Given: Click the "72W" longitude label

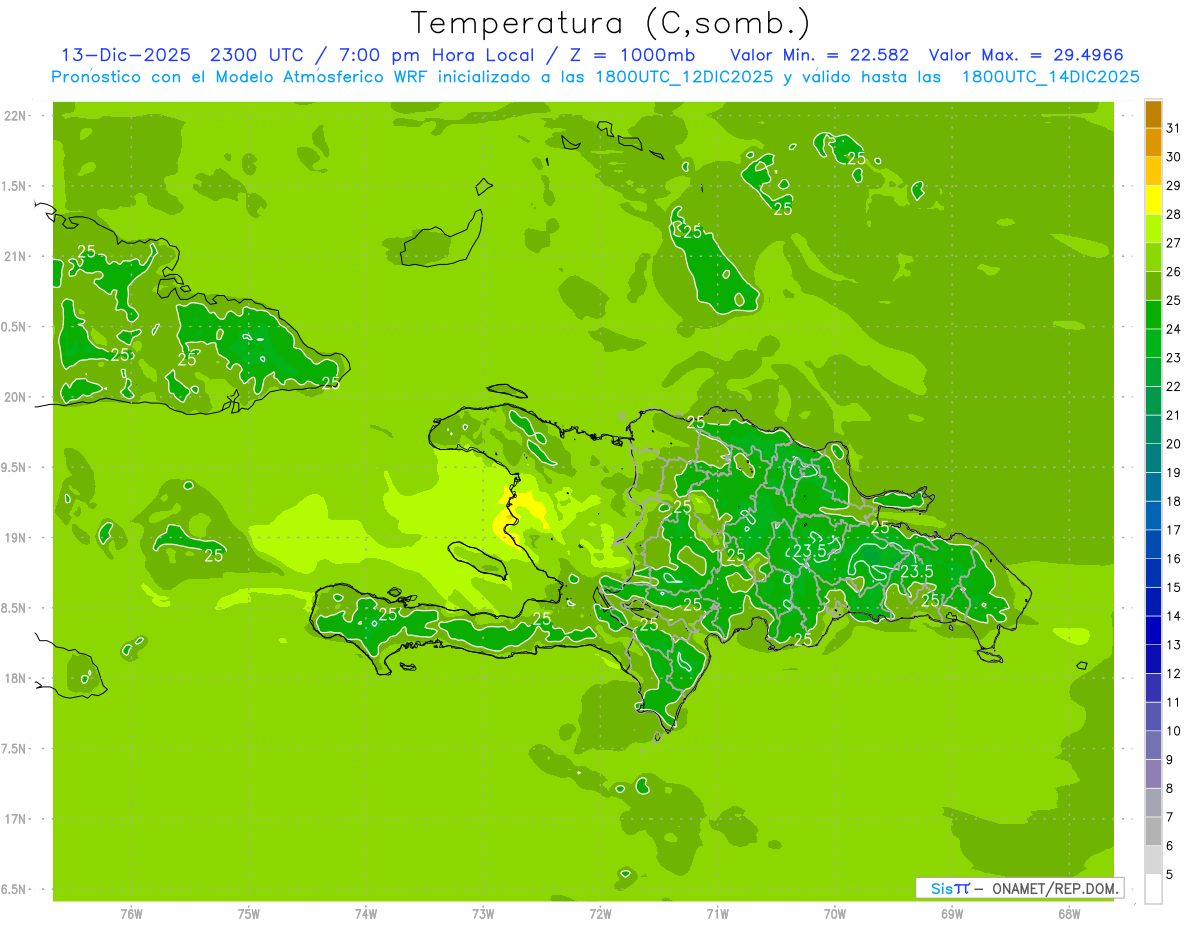Looking at the screenshot, I should [x=600, y=914].
